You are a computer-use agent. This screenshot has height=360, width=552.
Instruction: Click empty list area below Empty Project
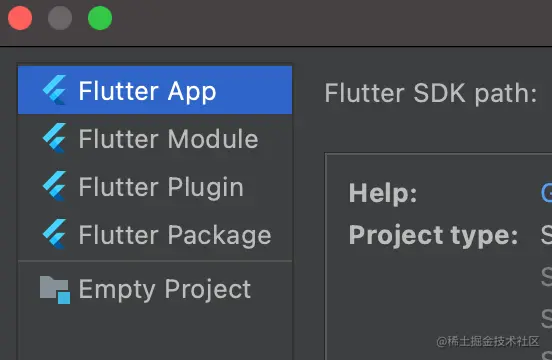point(155,337)
